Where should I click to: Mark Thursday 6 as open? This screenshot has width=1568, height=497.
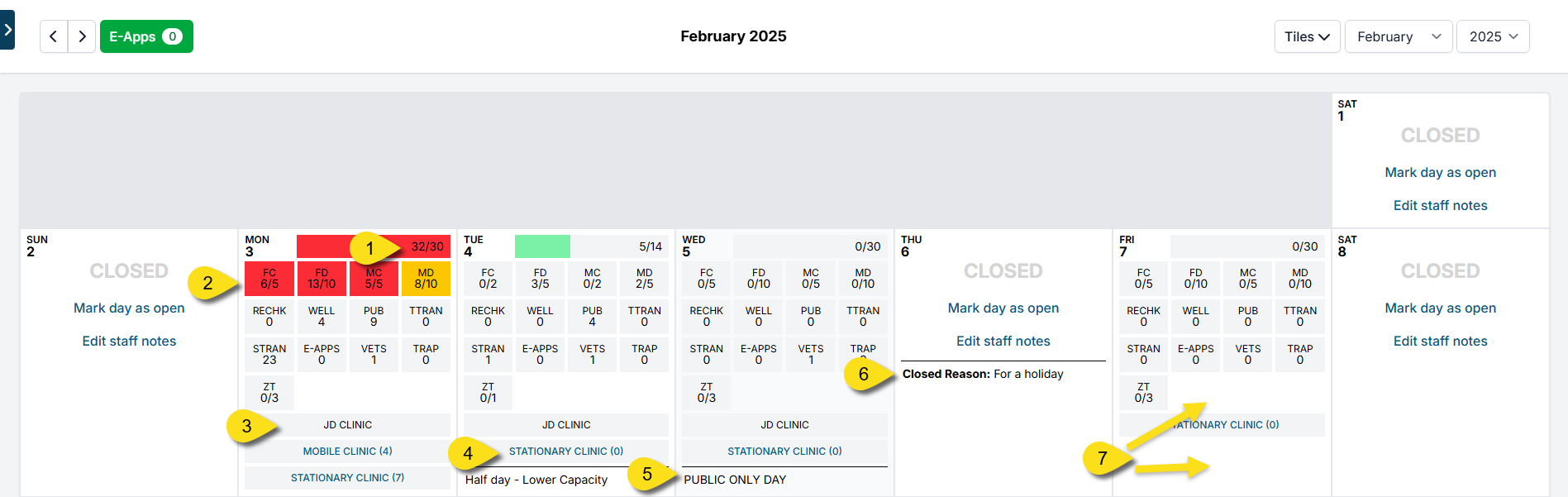pos(1003,308)
